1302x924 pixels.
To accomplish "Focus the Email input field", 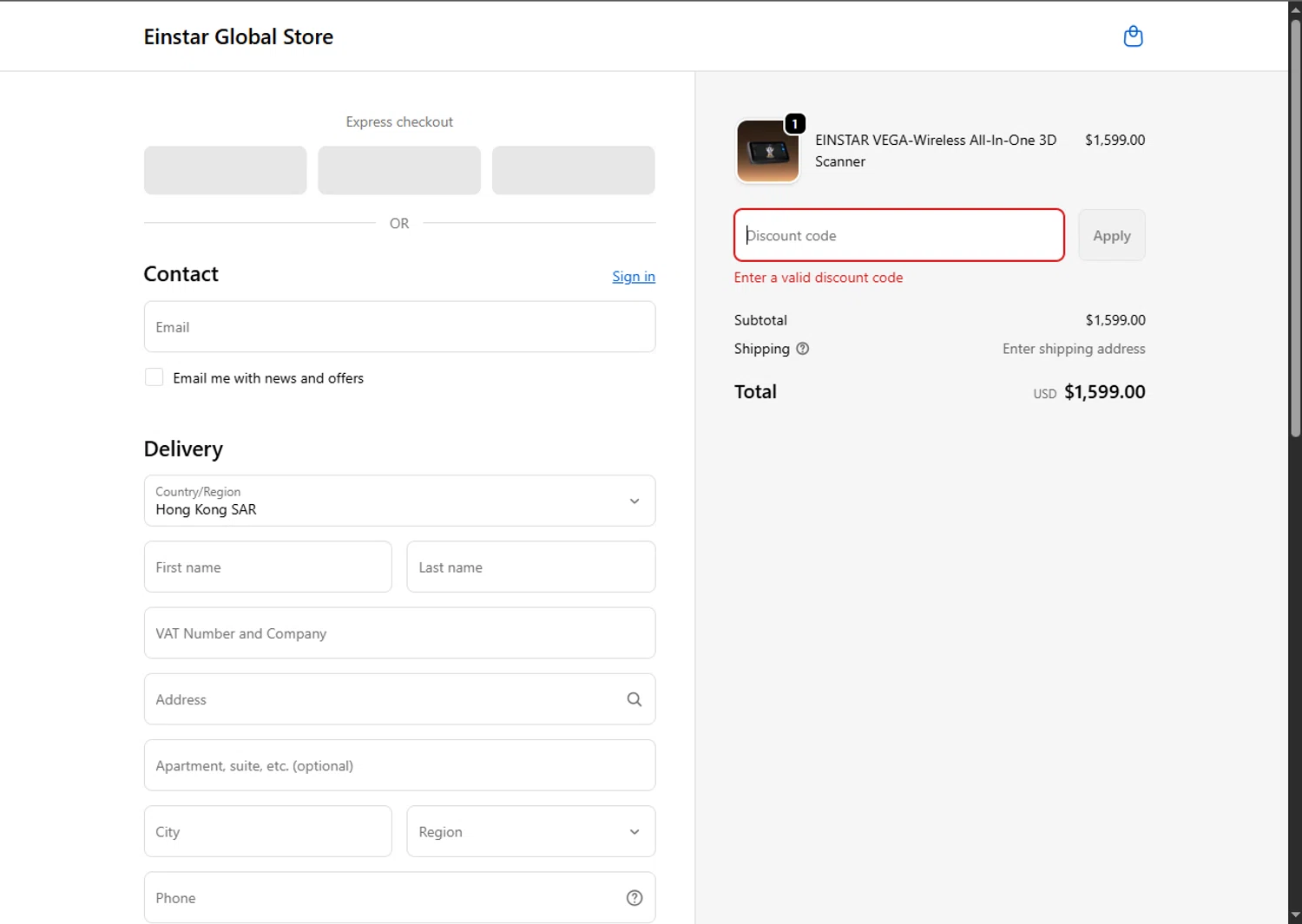I will pyautogui.click(x=399, y=327).
